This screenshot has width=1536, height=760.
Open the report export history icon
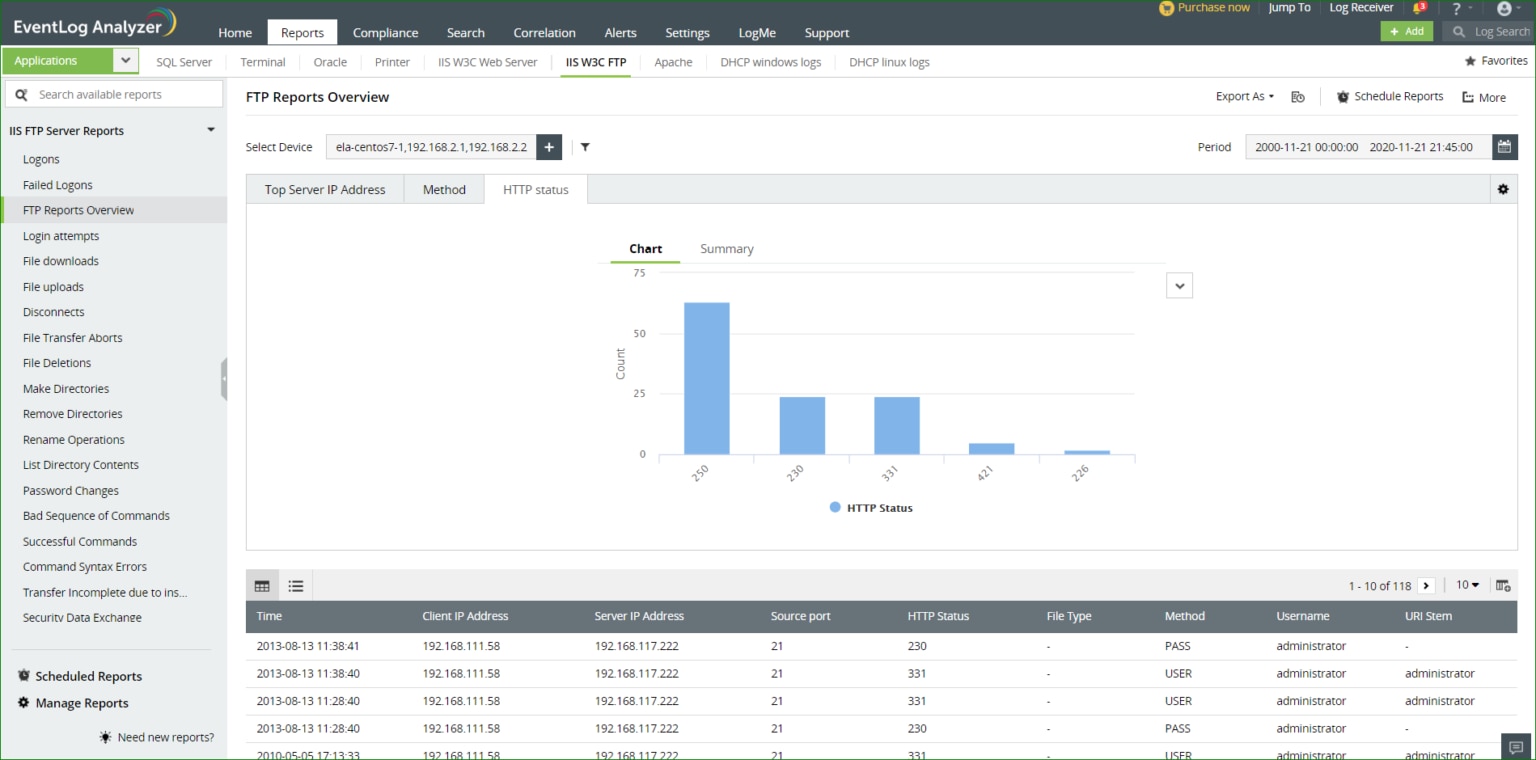click(1297, 96)
